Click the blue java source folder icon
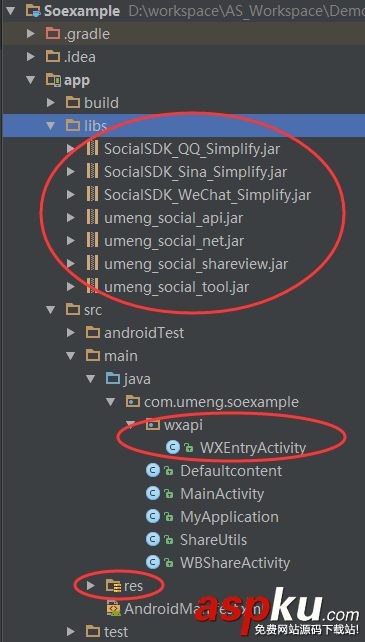Image resolution: width=365 pixels, height=642 pixels. coord(113,378)
